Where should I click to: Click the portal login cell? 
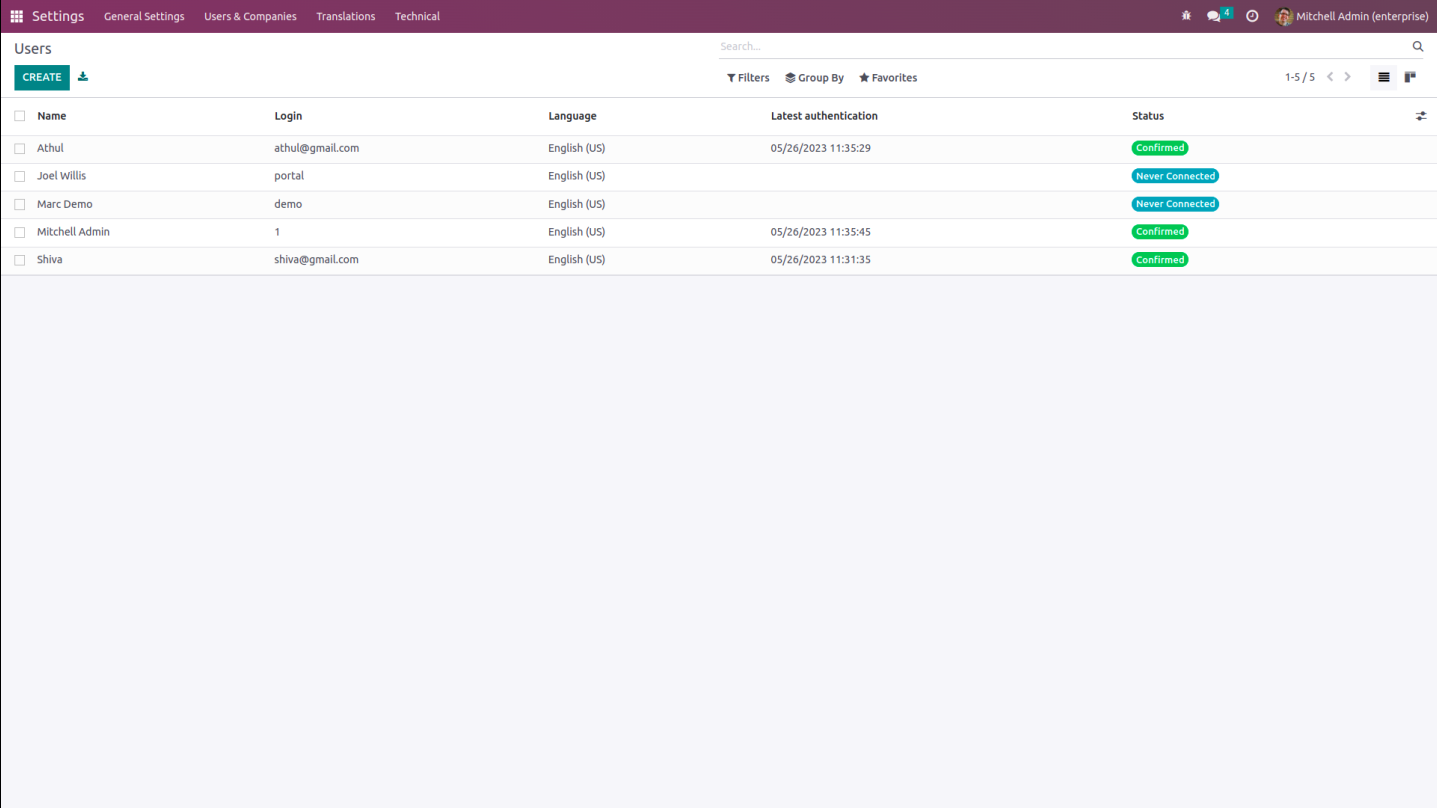pos(289,176)
